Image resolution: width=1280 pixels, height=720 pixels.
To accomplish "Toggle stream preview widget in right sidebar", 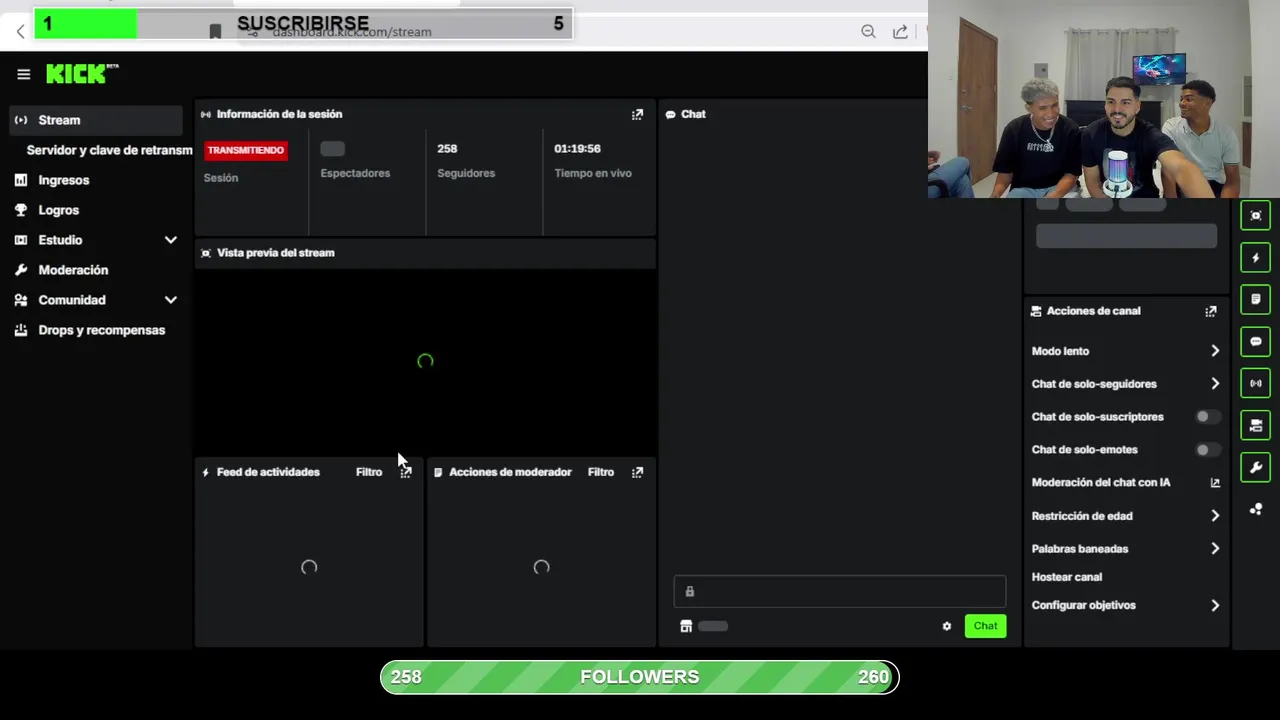I will 1256,215.
